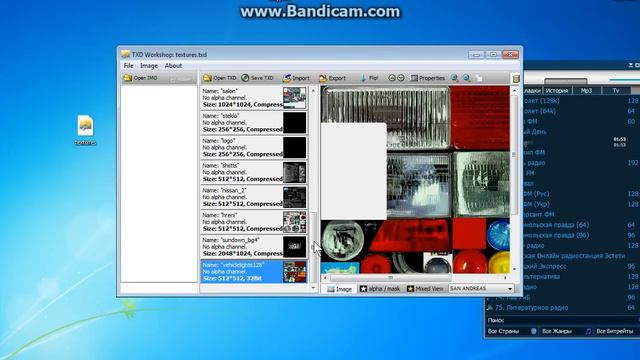
Task: Open the Image menu
Action: tap(149, 66)
